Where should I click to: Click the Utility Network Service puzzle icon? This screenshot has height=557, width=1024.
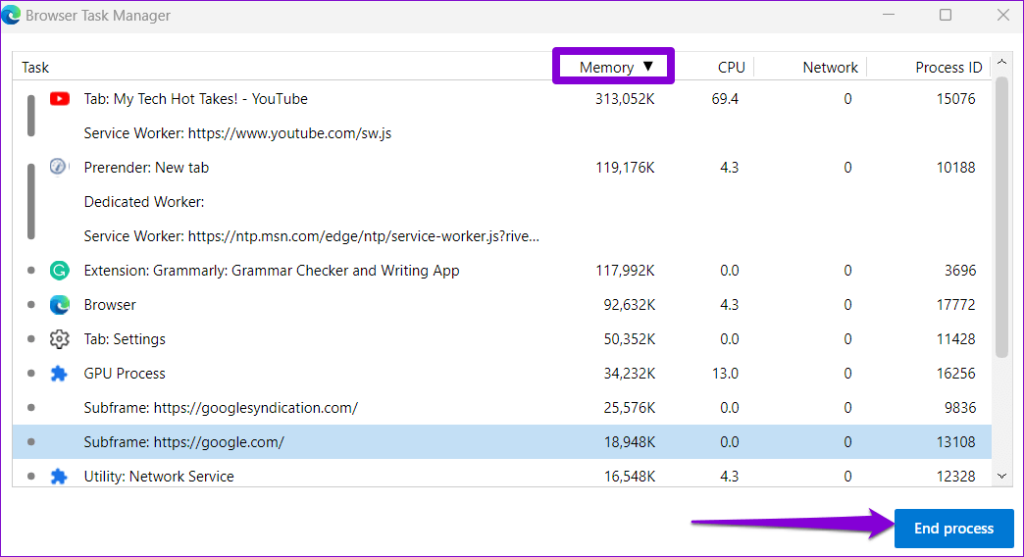pyautogui.click(x=59, y=476)
